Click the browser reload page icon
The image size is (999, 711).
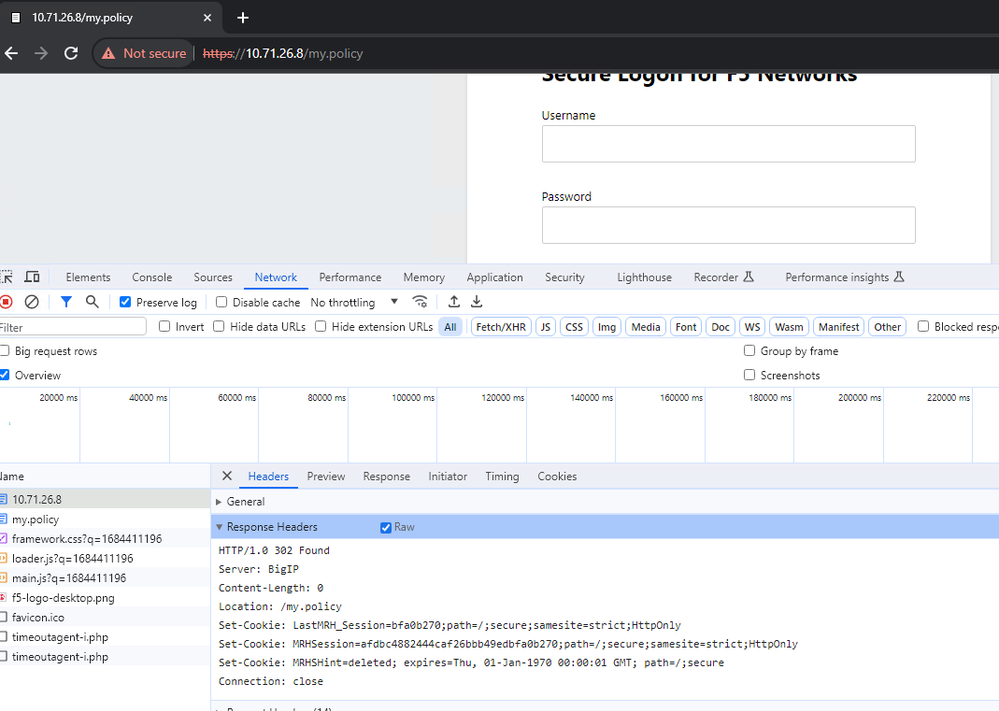pos(71,53)
